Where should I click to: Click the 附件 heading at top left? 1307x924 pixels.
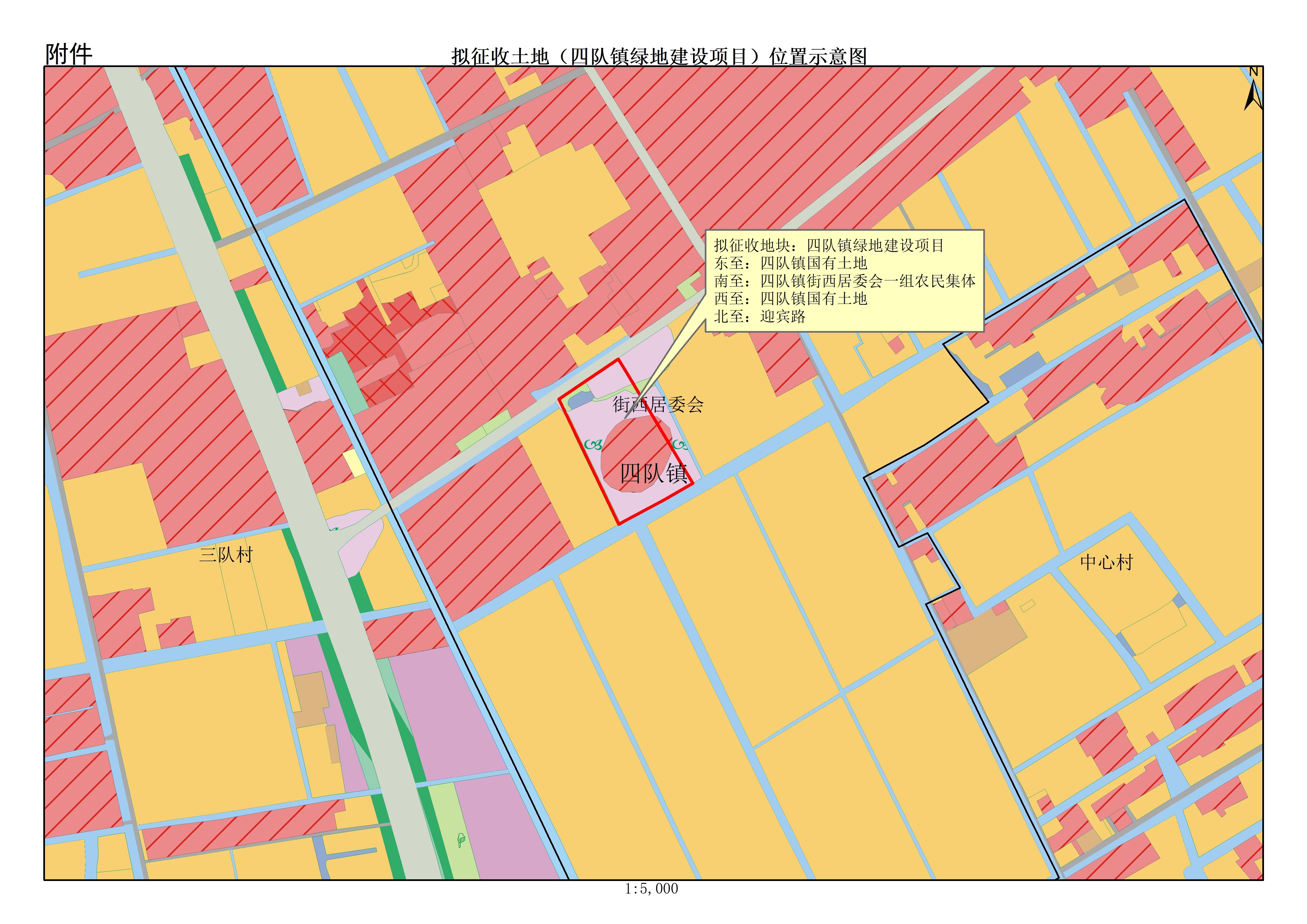point(68,55)
